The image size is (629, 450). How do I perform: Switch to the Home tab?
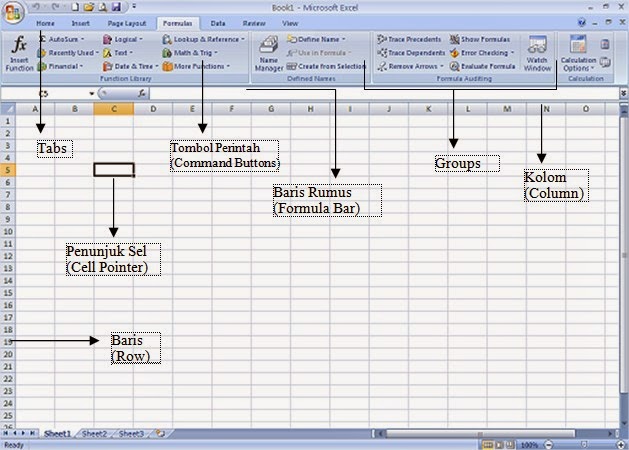(x=45, y=23)
